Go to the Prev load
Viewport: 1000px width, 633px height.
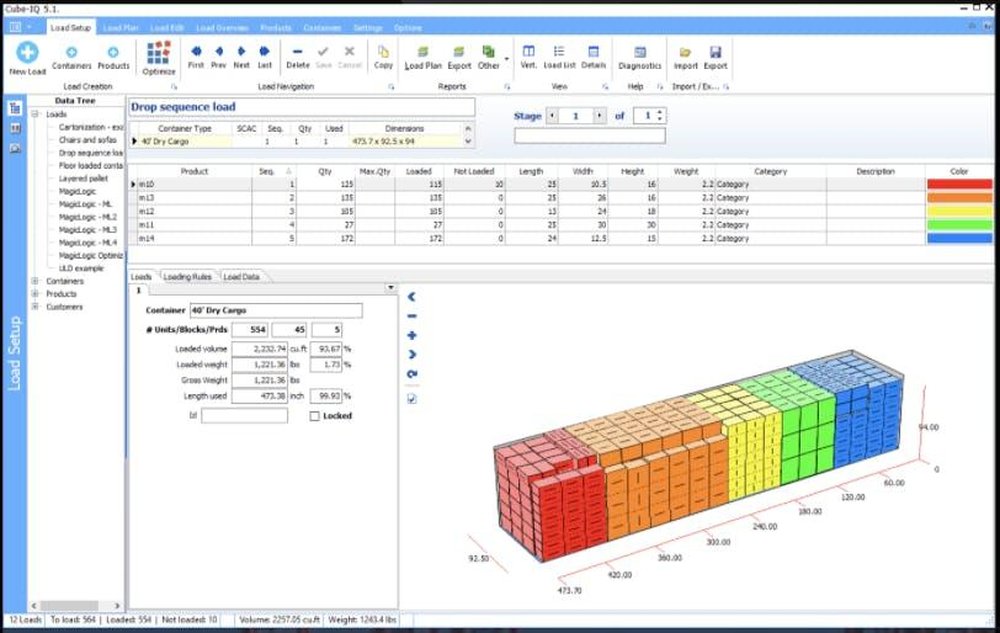[x=219, y=56]
